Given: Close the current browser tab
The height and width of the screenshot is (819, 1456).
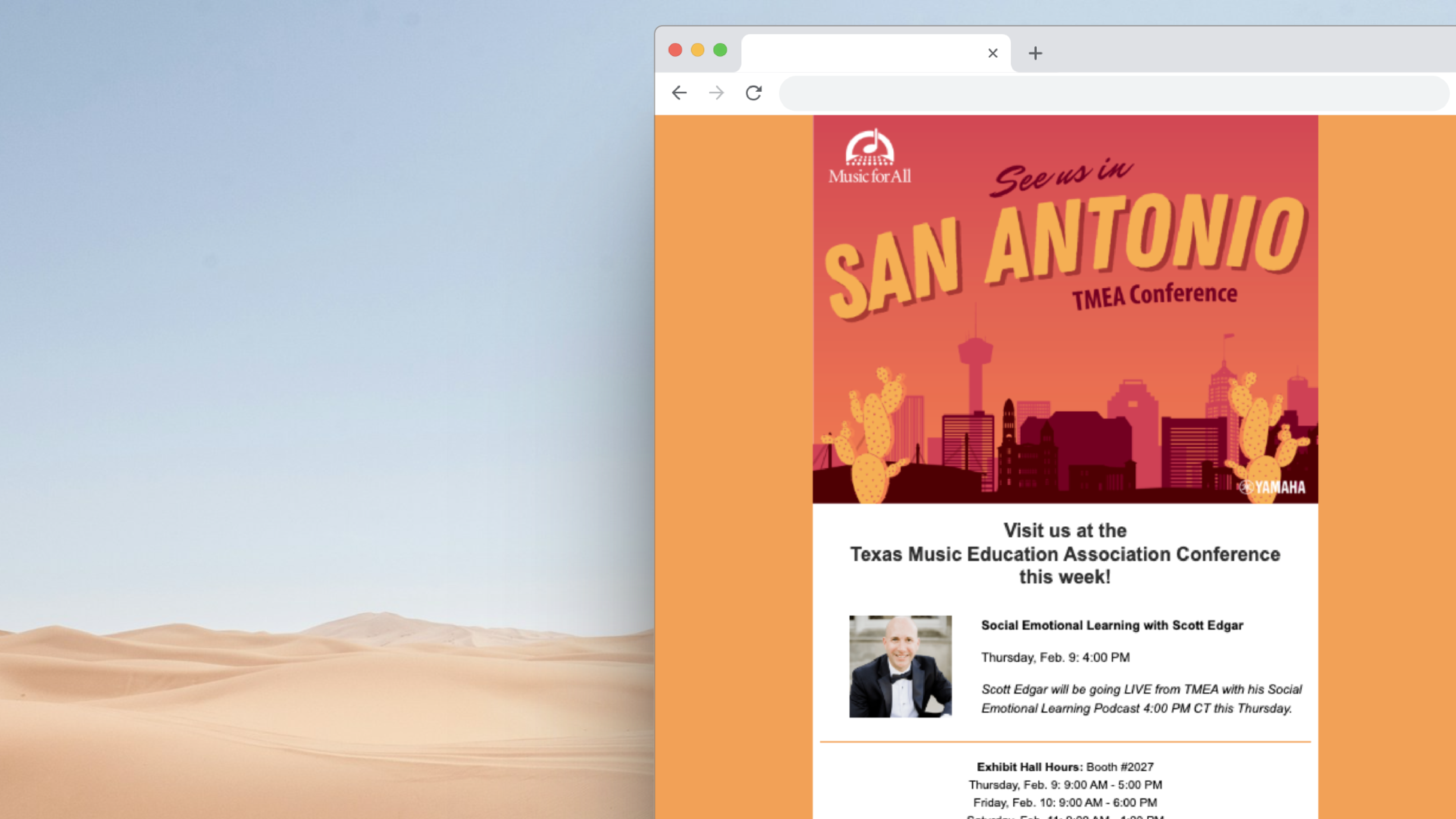Looking at the screenshot, I should pyautogui.click(x=993, y=53).
